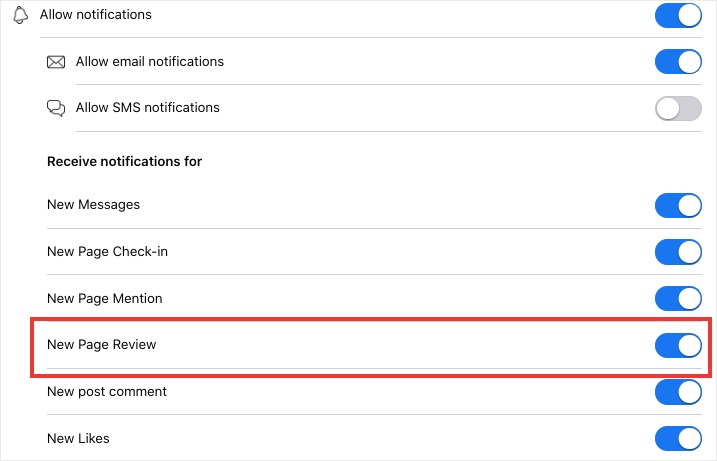
Task: Toggle off New Page Check-in switch
Action: pos(678,252)
